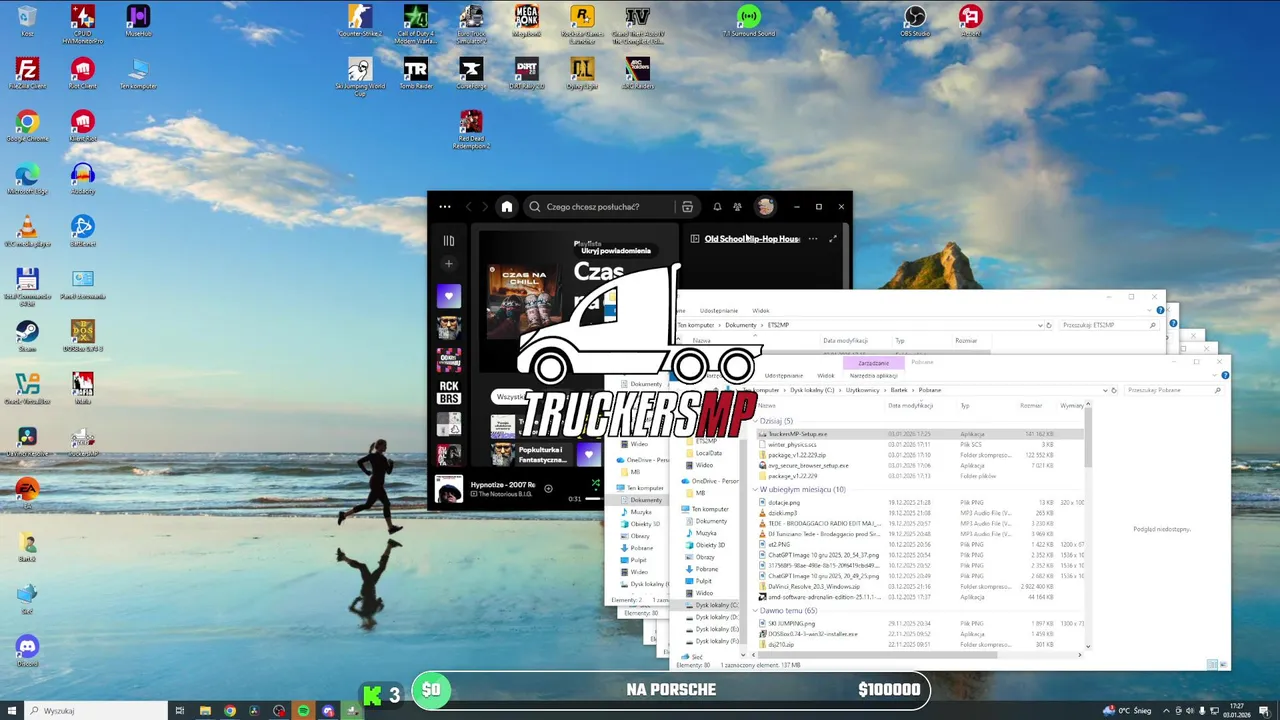Open Spotify browse icon in search bar
This screenshot has height=720, width=1280.
coord(687,207)
